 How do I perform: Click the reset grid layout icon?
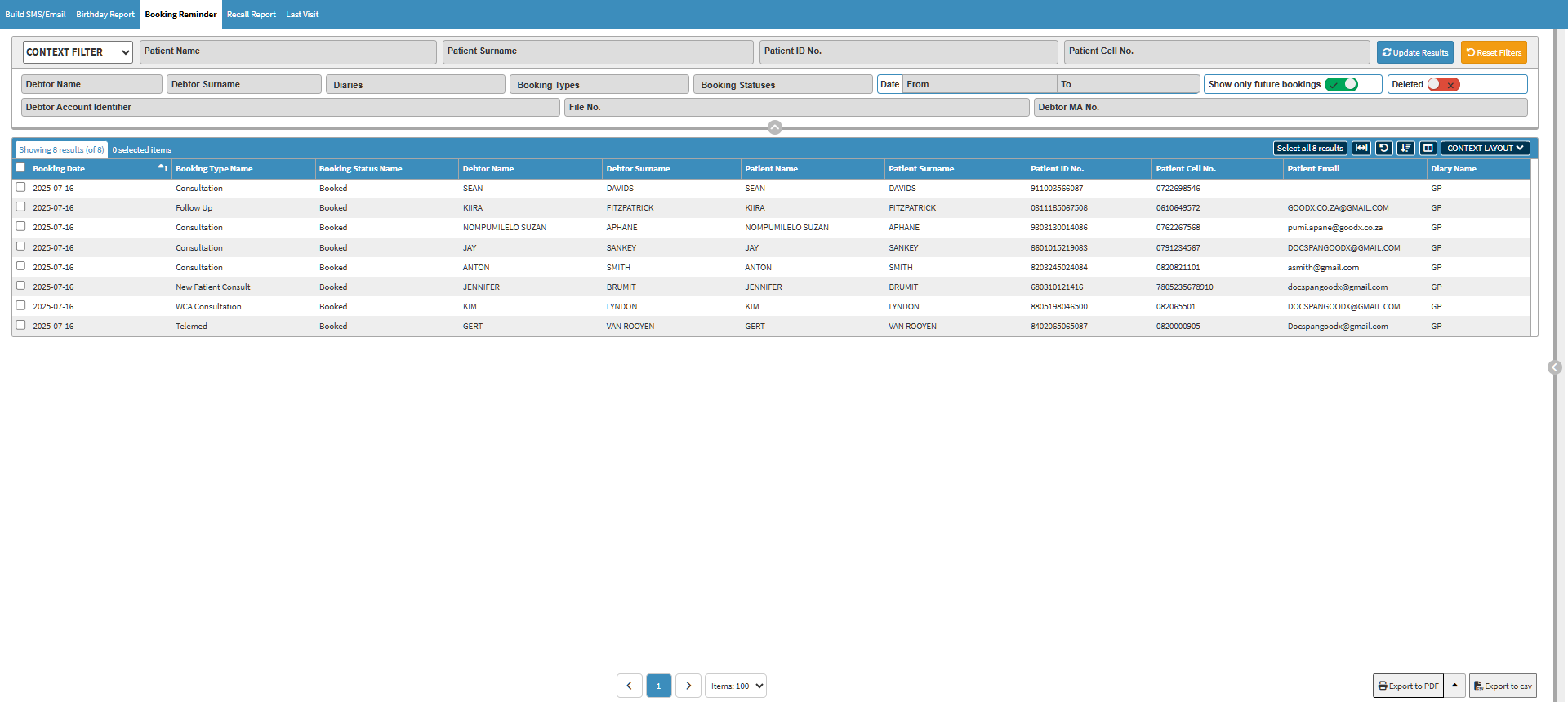click(1383, 149)
